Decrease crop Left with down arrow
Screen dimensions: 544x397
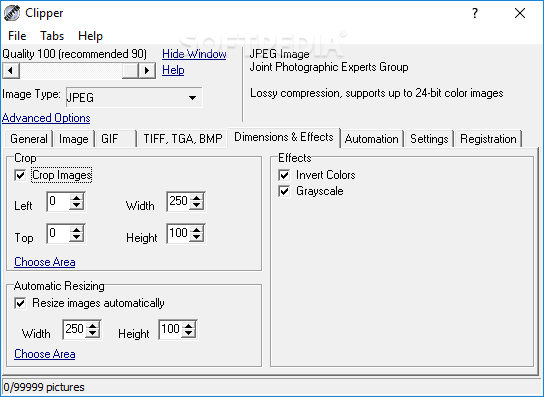(77, 205)
